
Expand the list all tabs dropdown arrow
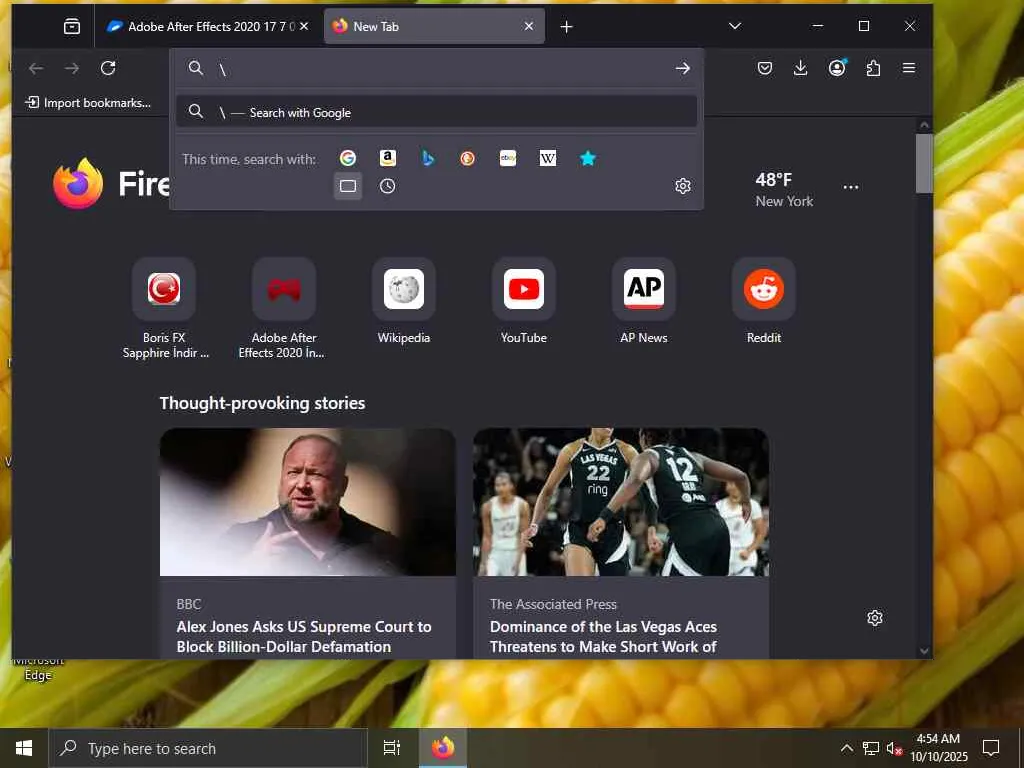tap(735, 26)
